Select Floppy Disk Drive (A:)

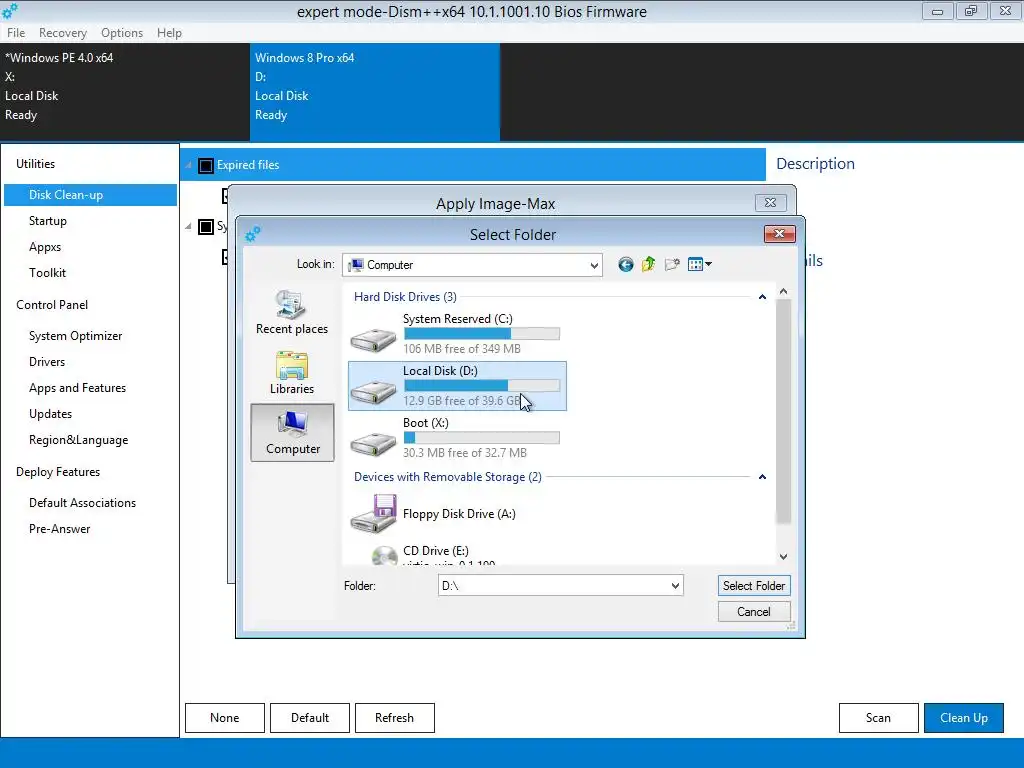tap(459, 514)
